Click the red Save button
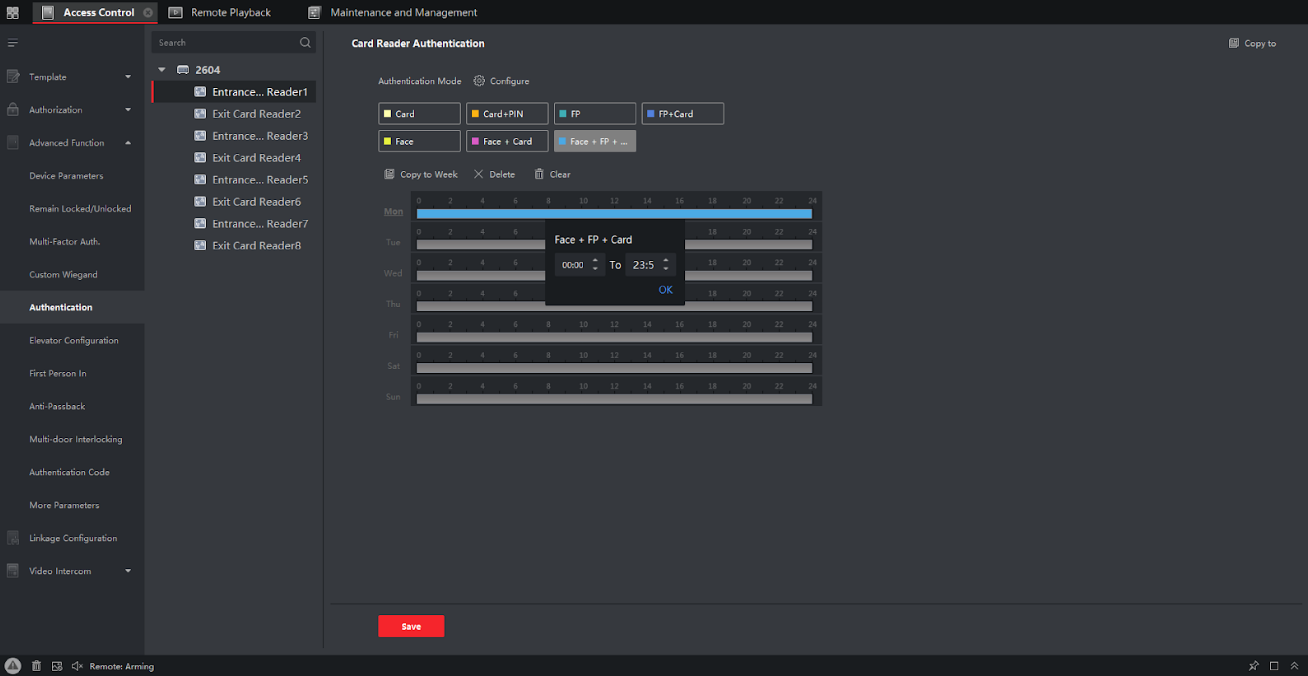This screenshot has height=676, width=1308. 411,626
